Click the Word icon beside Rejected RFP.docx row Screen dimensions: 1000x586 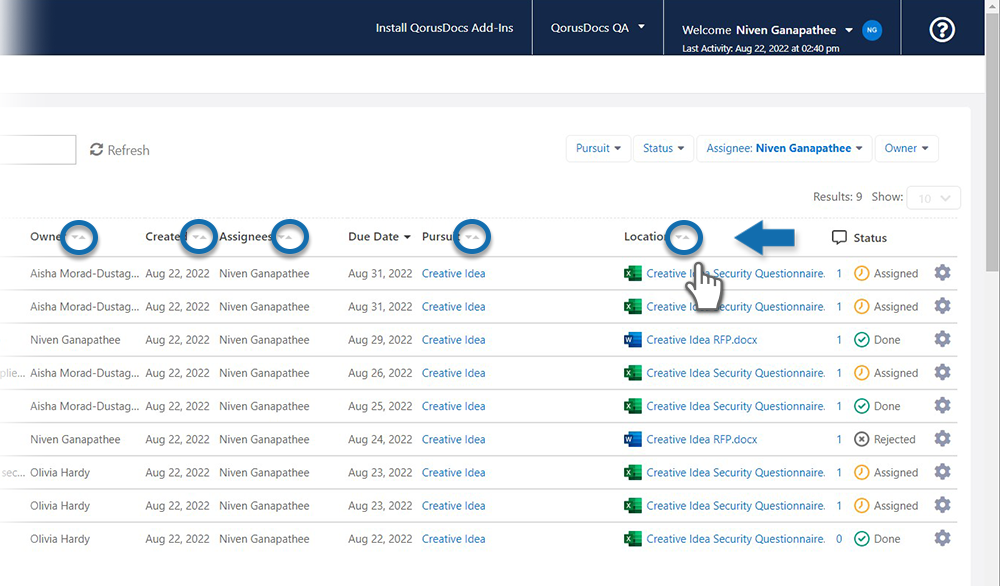pos(632,439)
